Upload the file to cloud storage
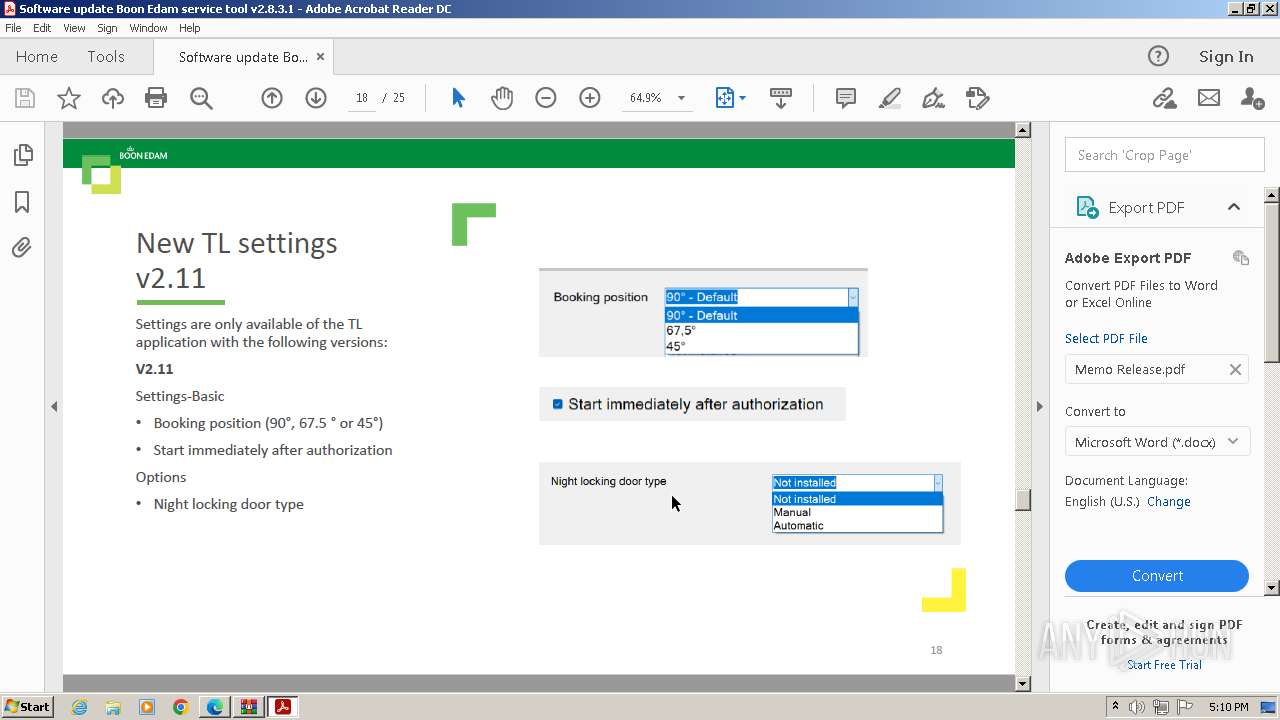 coord(113,98)
